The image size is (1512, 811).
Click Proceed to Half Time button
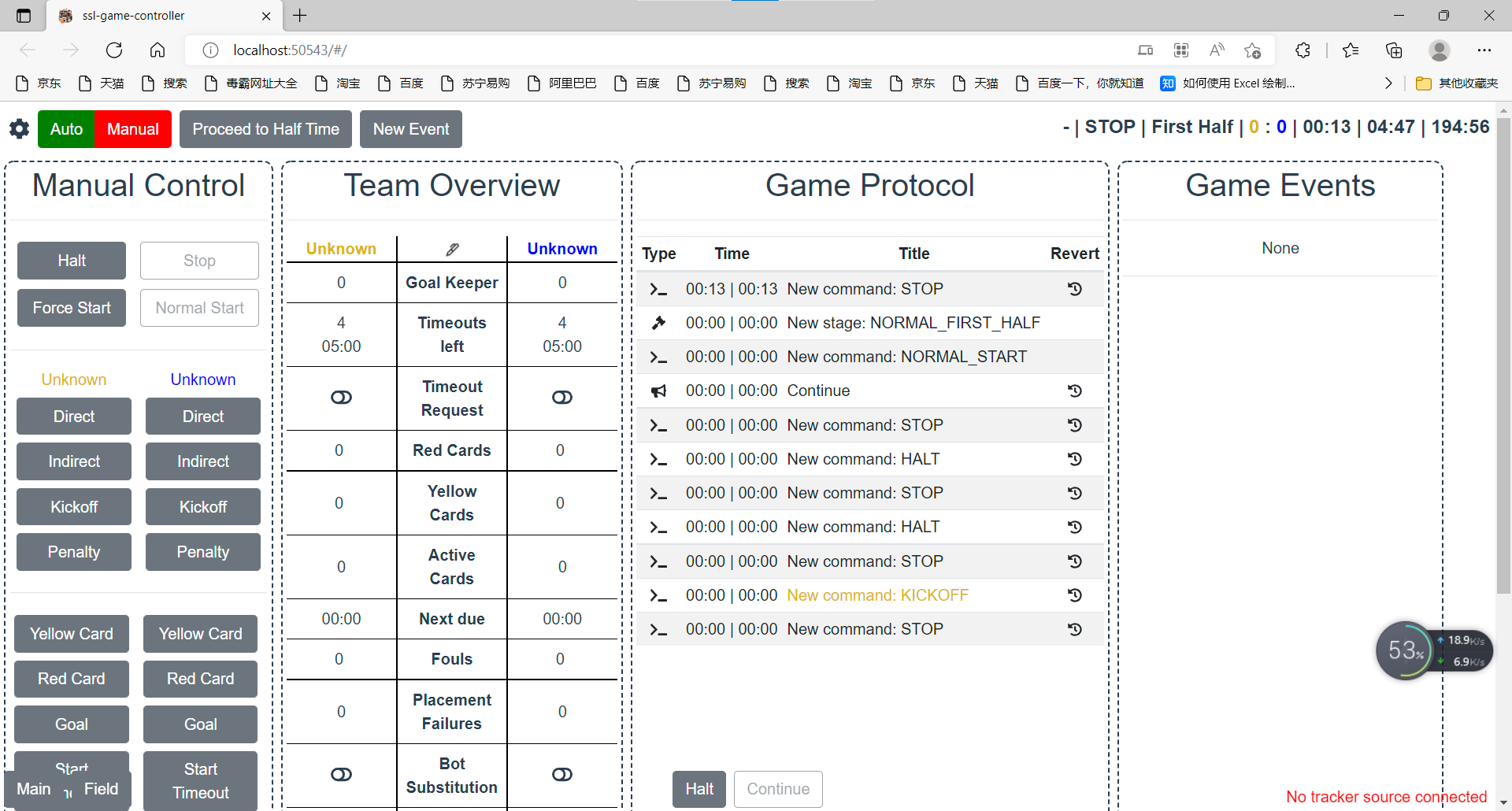click(x=265, y=129)
